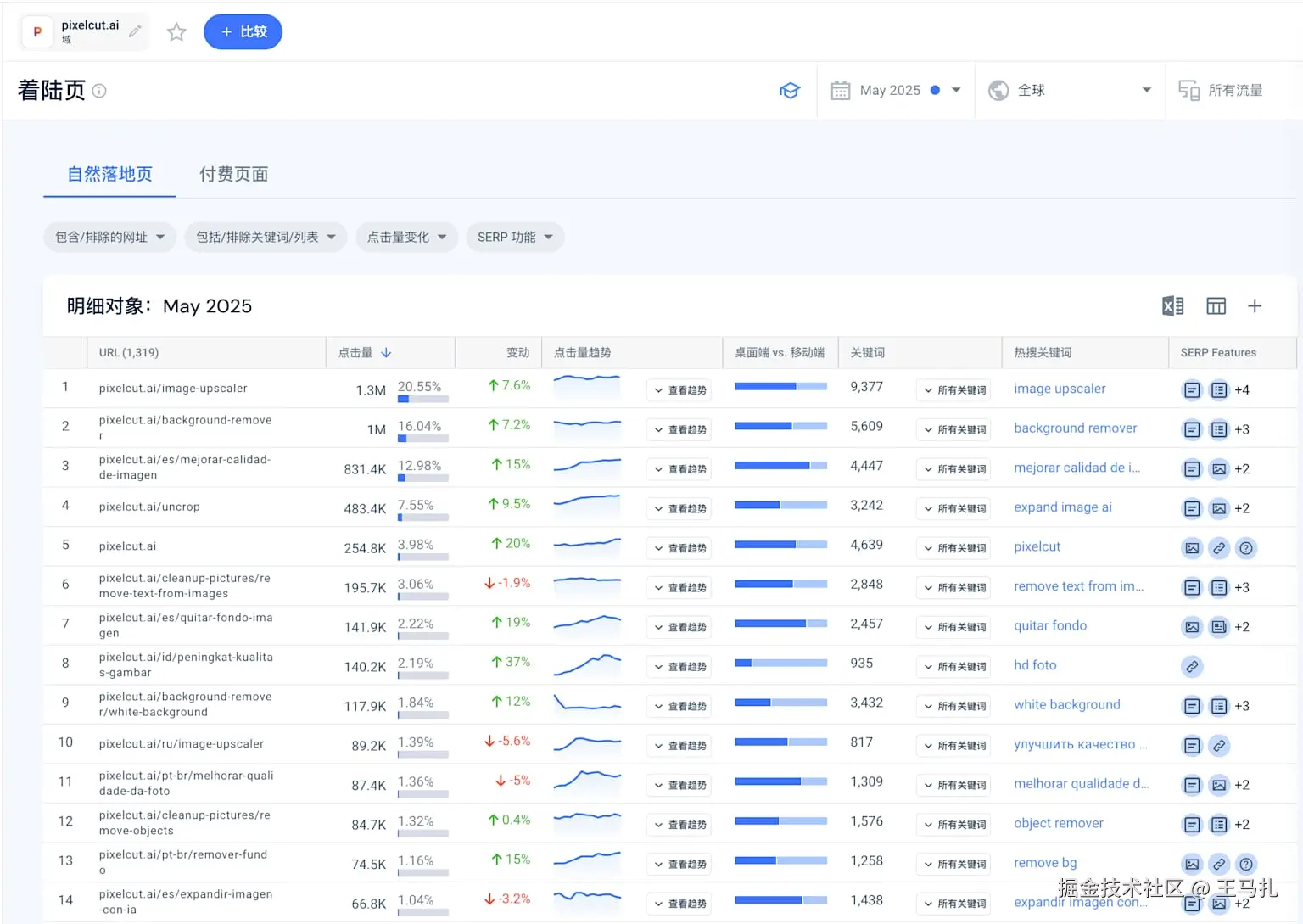
Task: Open the 包括/排除关键词/列表 filter dropdown
Action: pos(266,237)
